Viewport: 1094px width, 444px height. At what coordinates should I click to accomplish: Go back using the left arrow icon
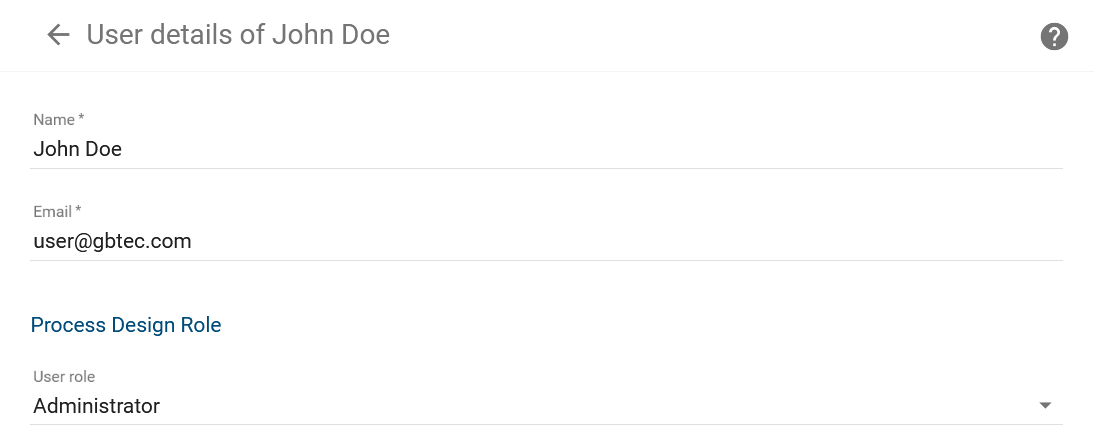[x=58, y=36]
